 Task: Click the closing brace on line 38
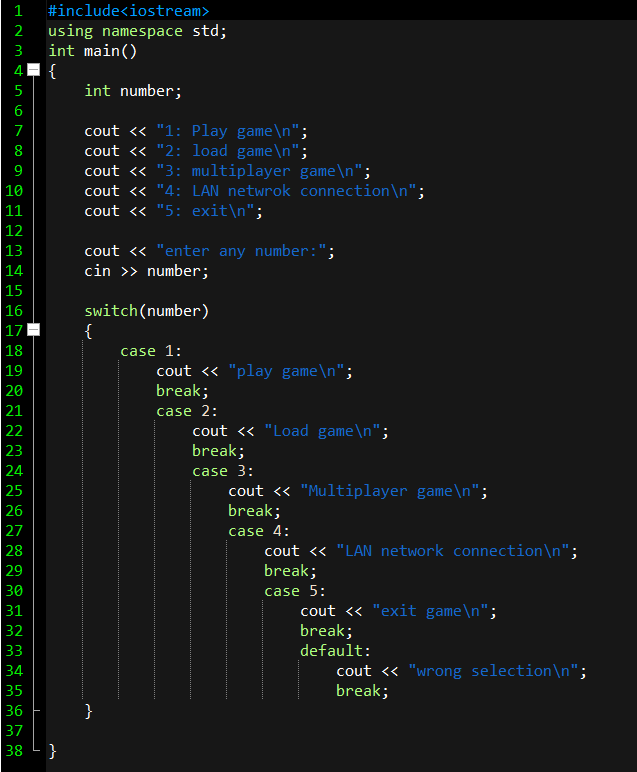52,751
